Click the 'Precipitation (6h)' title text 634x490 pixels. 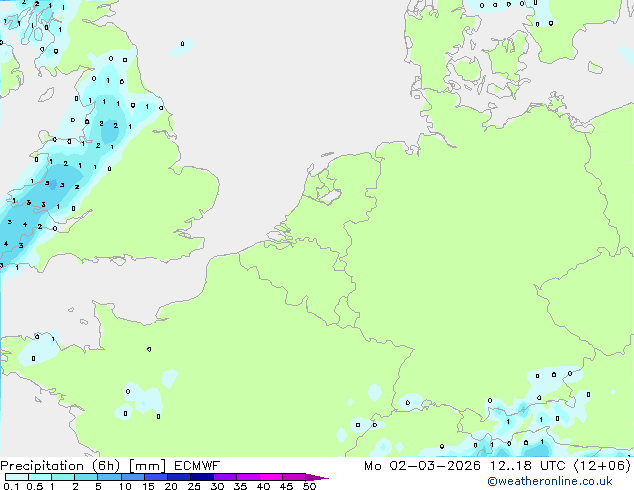pyautogui.click(x=60, y=466)
